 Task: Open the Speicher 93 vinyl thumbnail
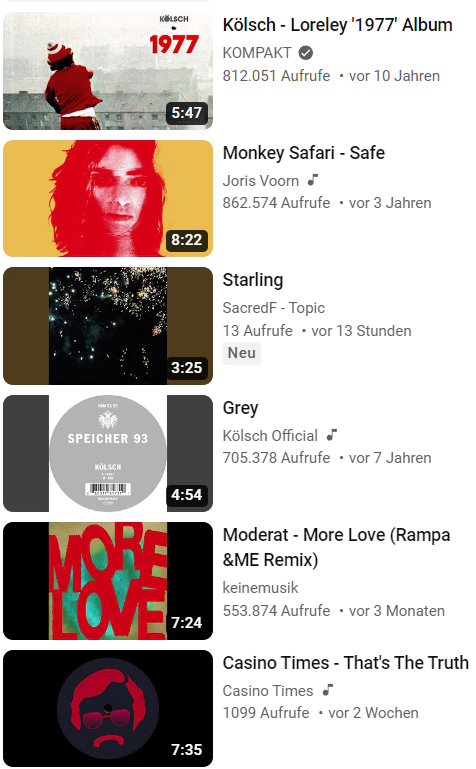108,454
